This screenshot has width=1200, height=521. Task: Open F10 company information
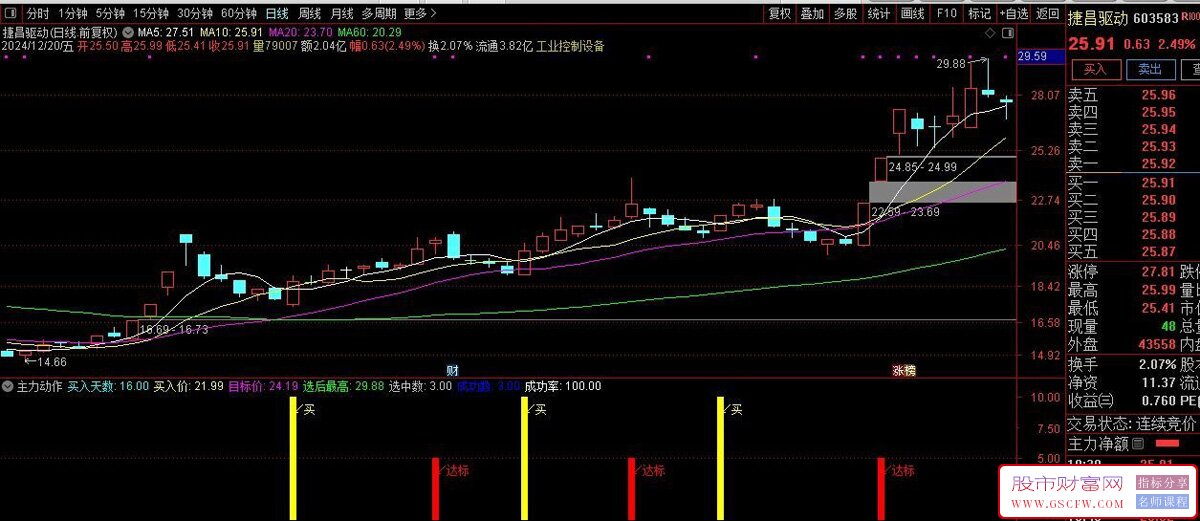coord(946,14)
